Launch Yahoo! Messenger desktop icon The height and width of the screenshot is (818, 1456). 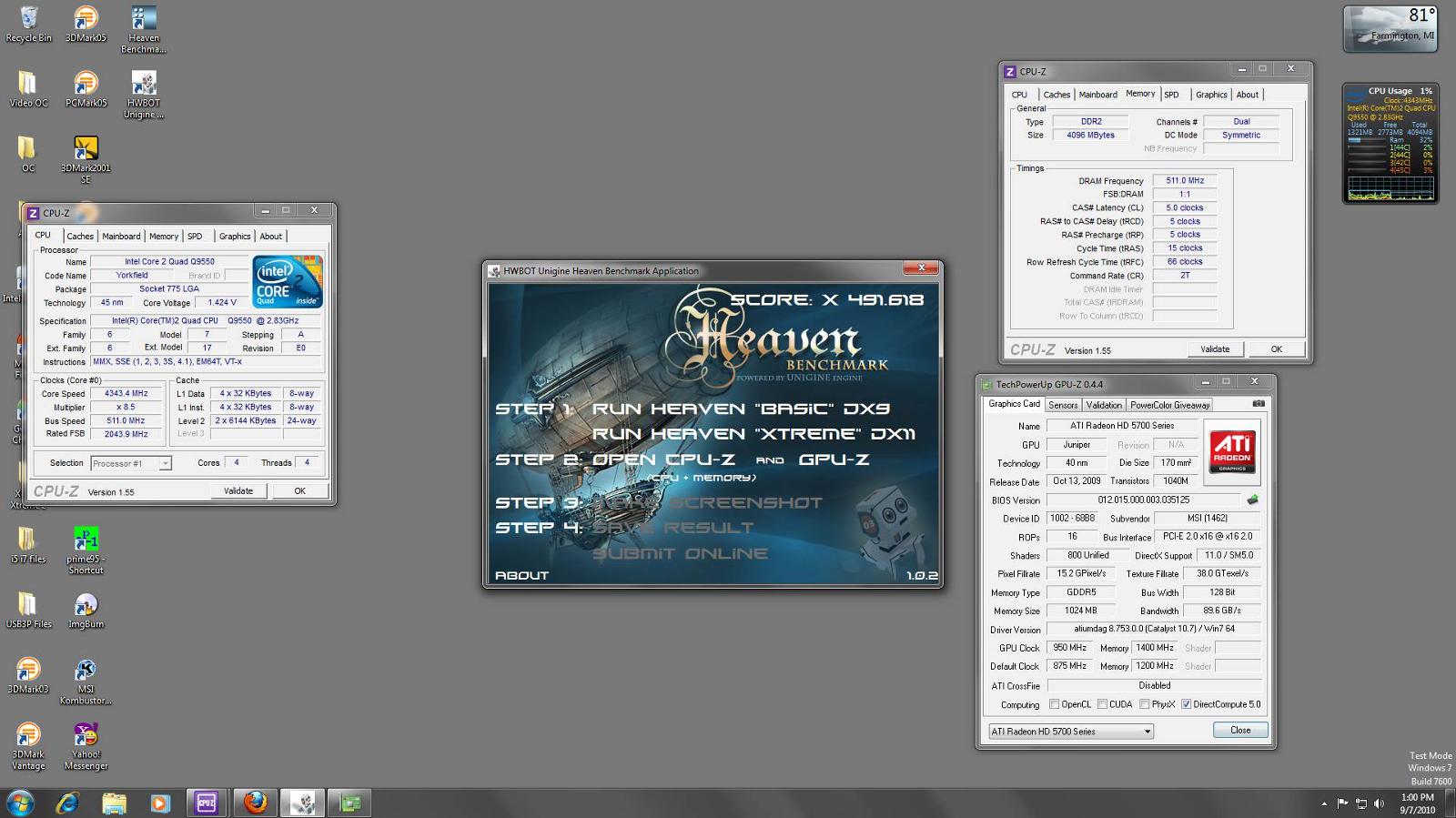click(x=86, y=746)
